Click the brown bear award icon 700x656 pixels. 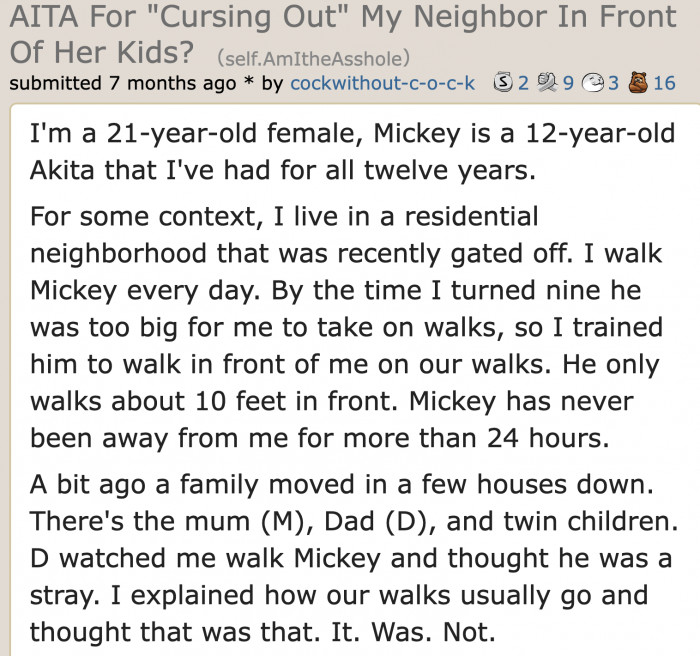pyautogui.click(x=638, y=82)
